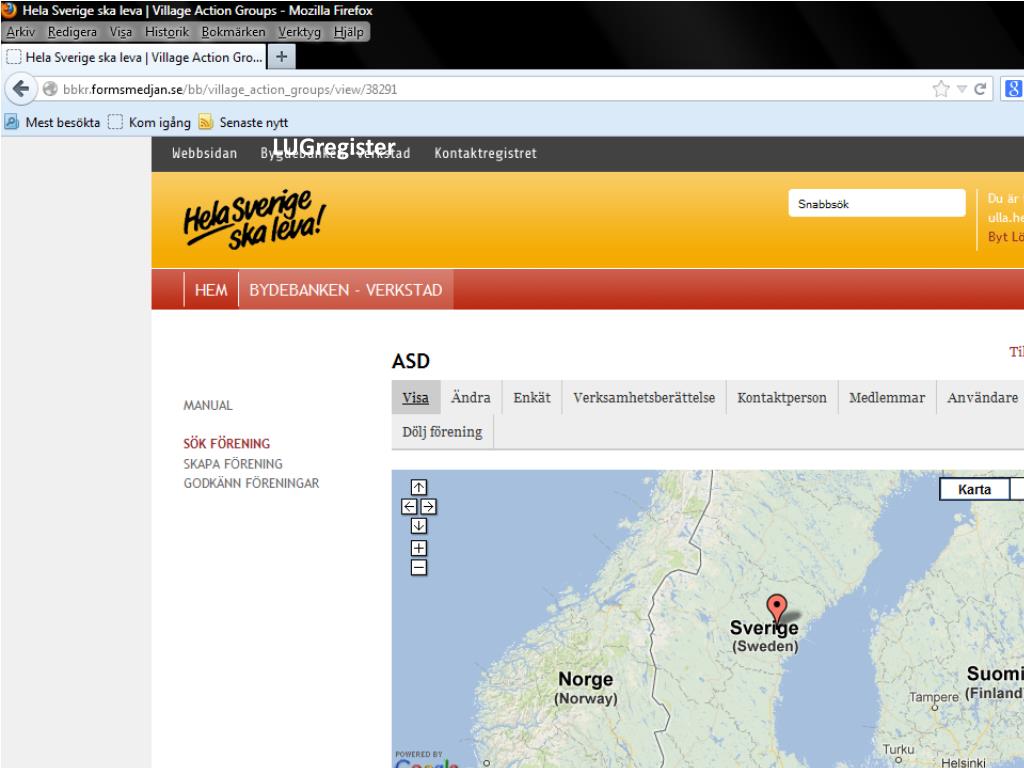Image resolution: width=1024 pixels, height=768 pixels.
Task: Switch to the Ändra tab
Action: [471, 397]
